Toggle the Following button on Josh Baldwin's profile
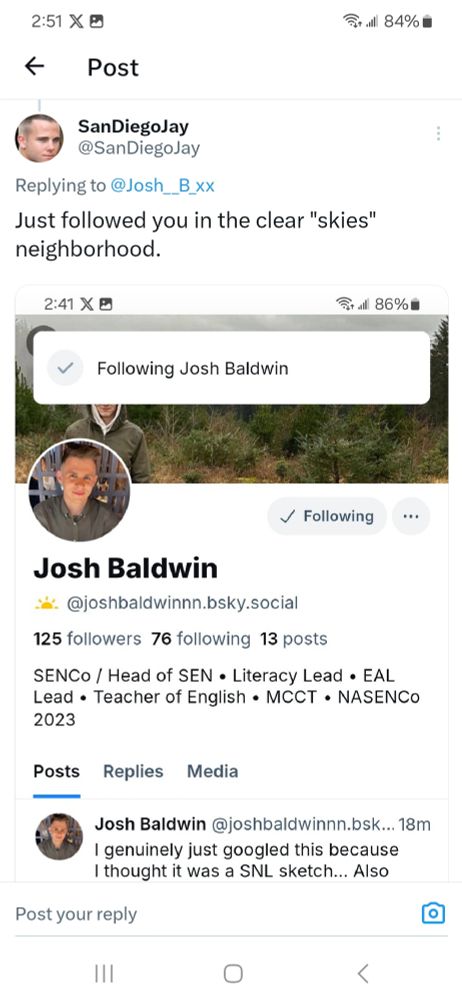 327,516
